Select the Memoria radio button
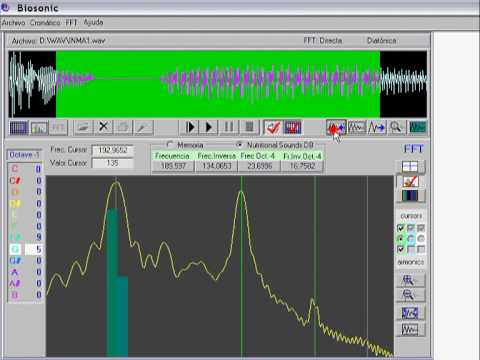Screen dimensions: 480x360 170,145
